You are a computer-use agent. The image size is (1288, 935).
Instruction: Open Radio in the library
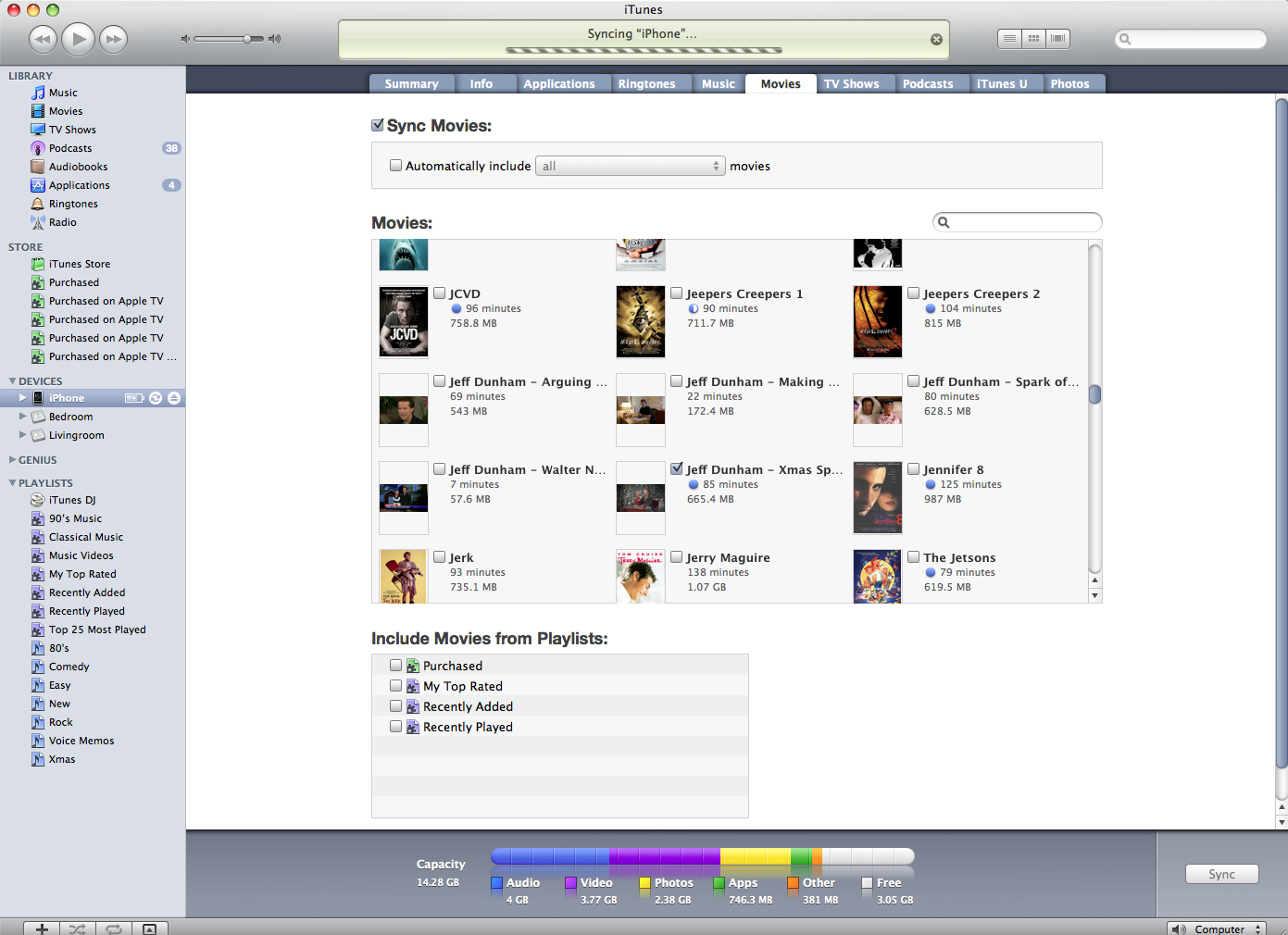point(63,222)
